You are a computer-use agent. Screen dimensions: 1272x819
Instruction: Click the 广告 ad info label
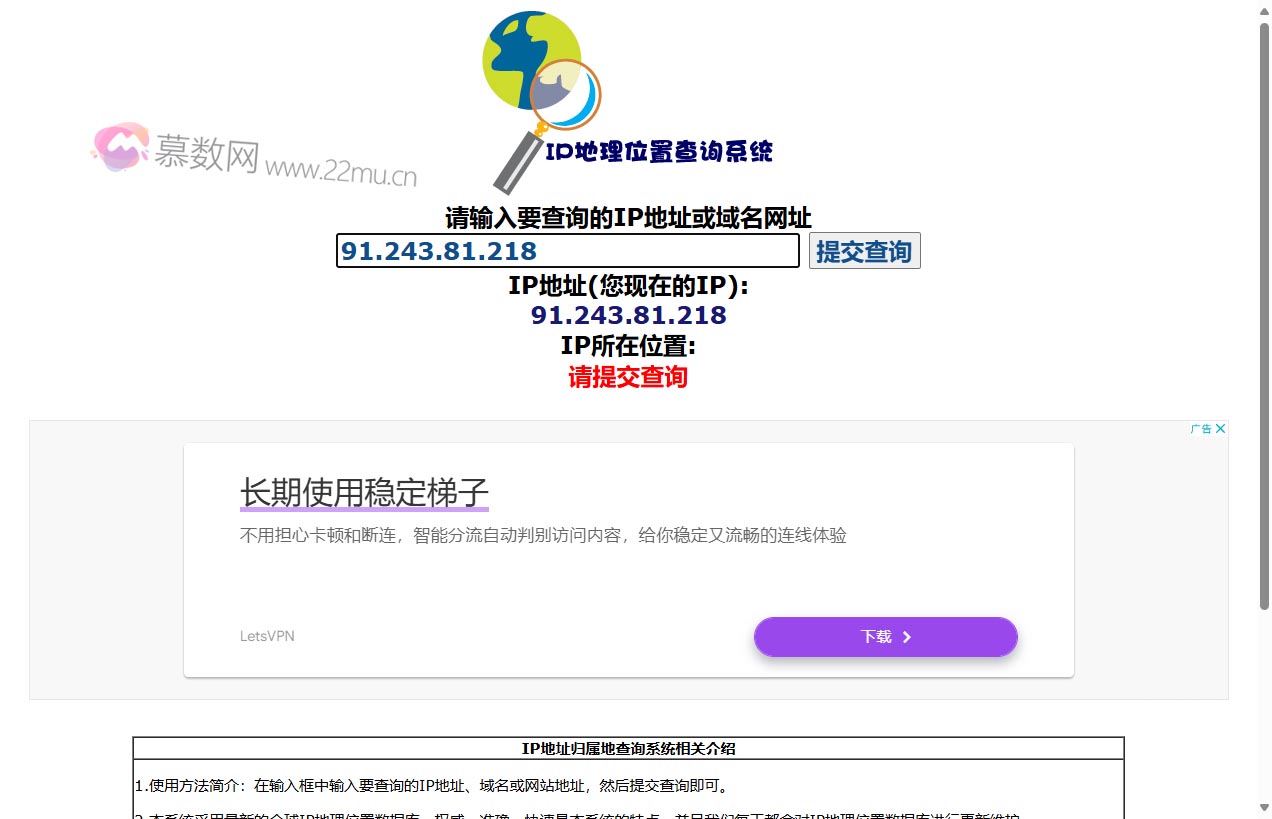point(1201,429)
